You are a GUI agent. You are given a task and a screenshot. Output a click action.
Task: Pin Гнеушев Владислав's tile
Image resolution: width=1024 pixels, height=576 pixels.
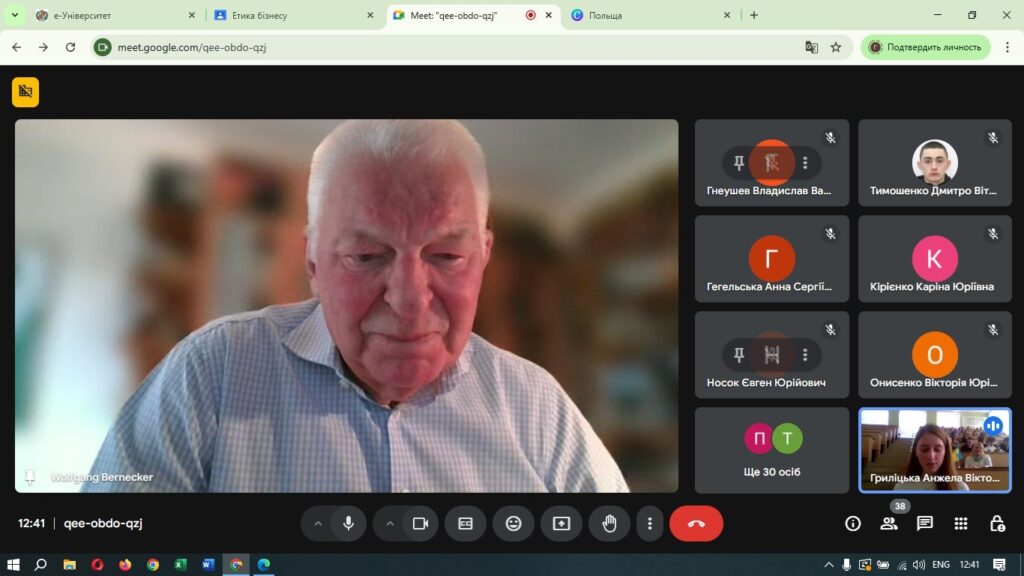739,163
